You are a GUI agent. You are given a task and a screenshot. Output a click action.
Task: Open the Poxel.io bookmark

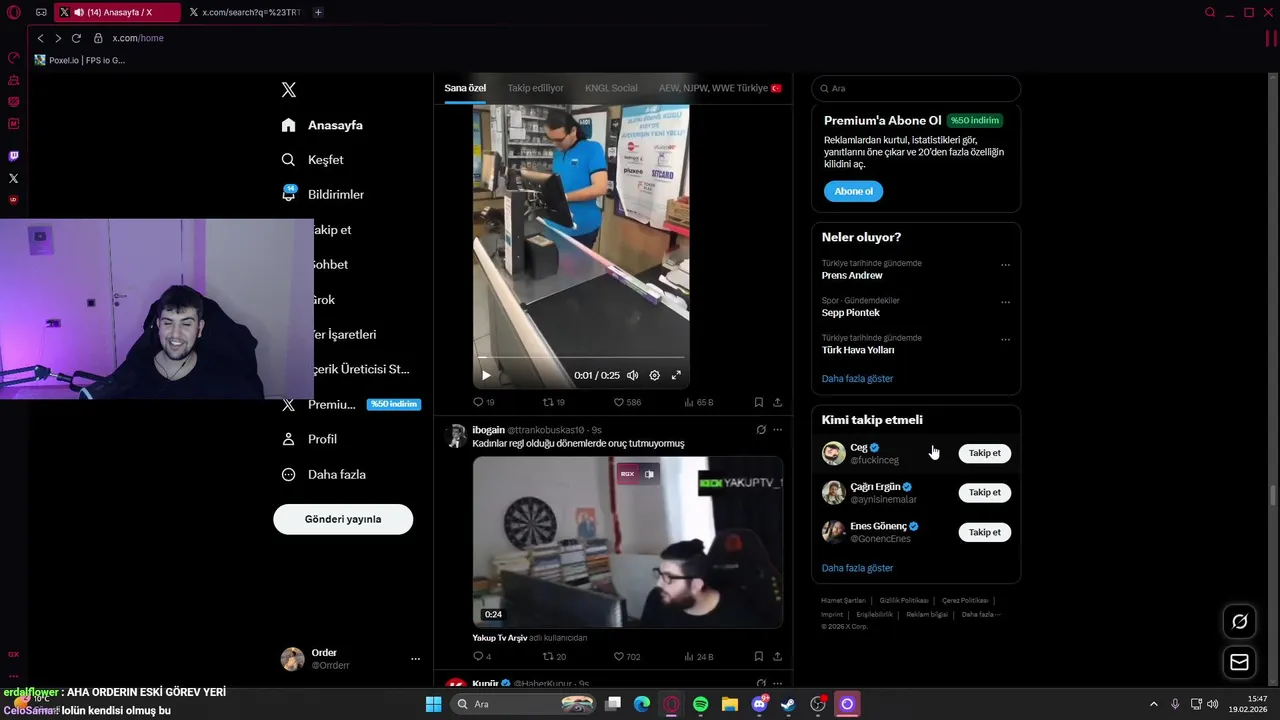point(80,60)
